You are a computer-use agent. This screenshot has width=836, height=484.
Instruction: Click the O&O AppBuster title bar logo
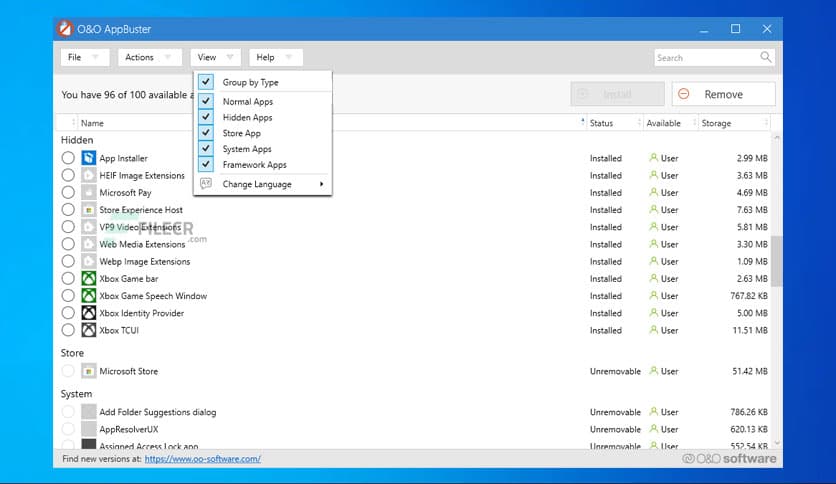(x=65, y=29)
